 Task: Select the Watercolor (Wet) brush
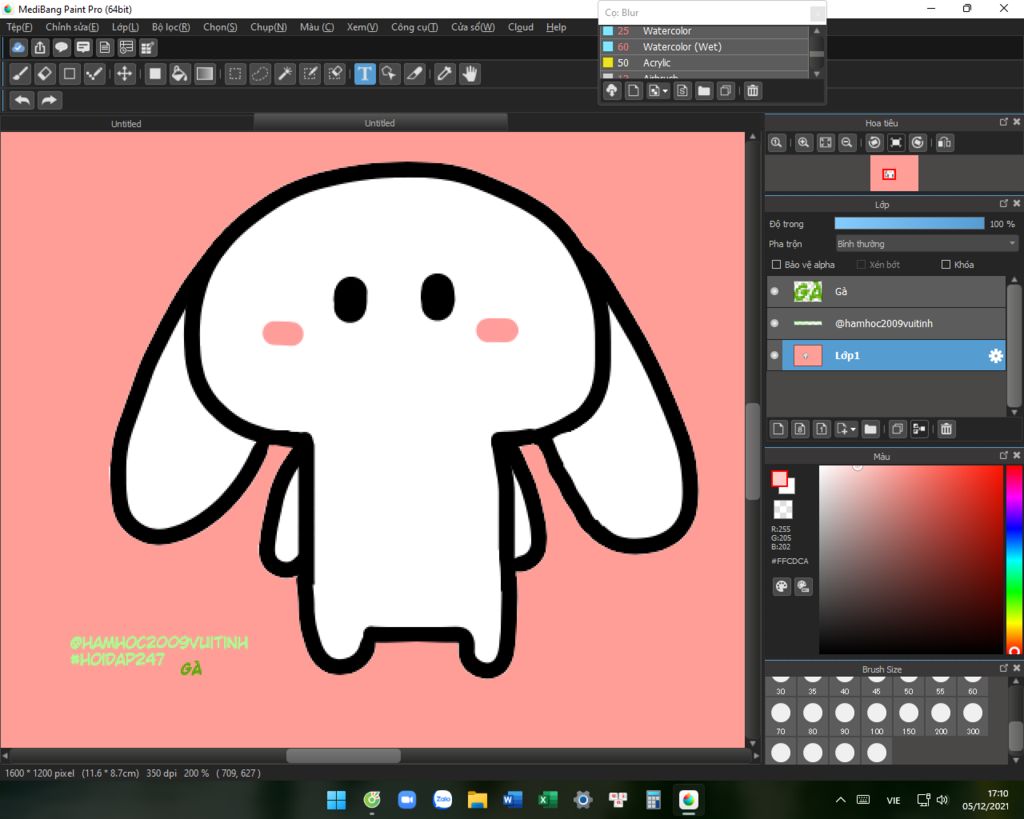point(704,47)
